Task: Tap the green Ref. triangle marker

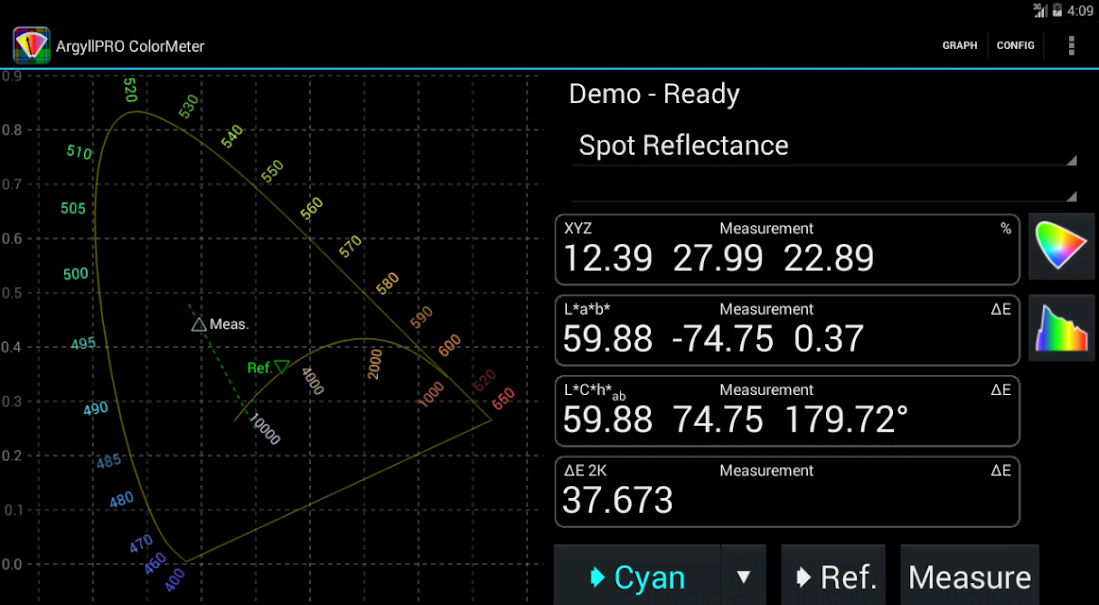Action: coord(282,367)
